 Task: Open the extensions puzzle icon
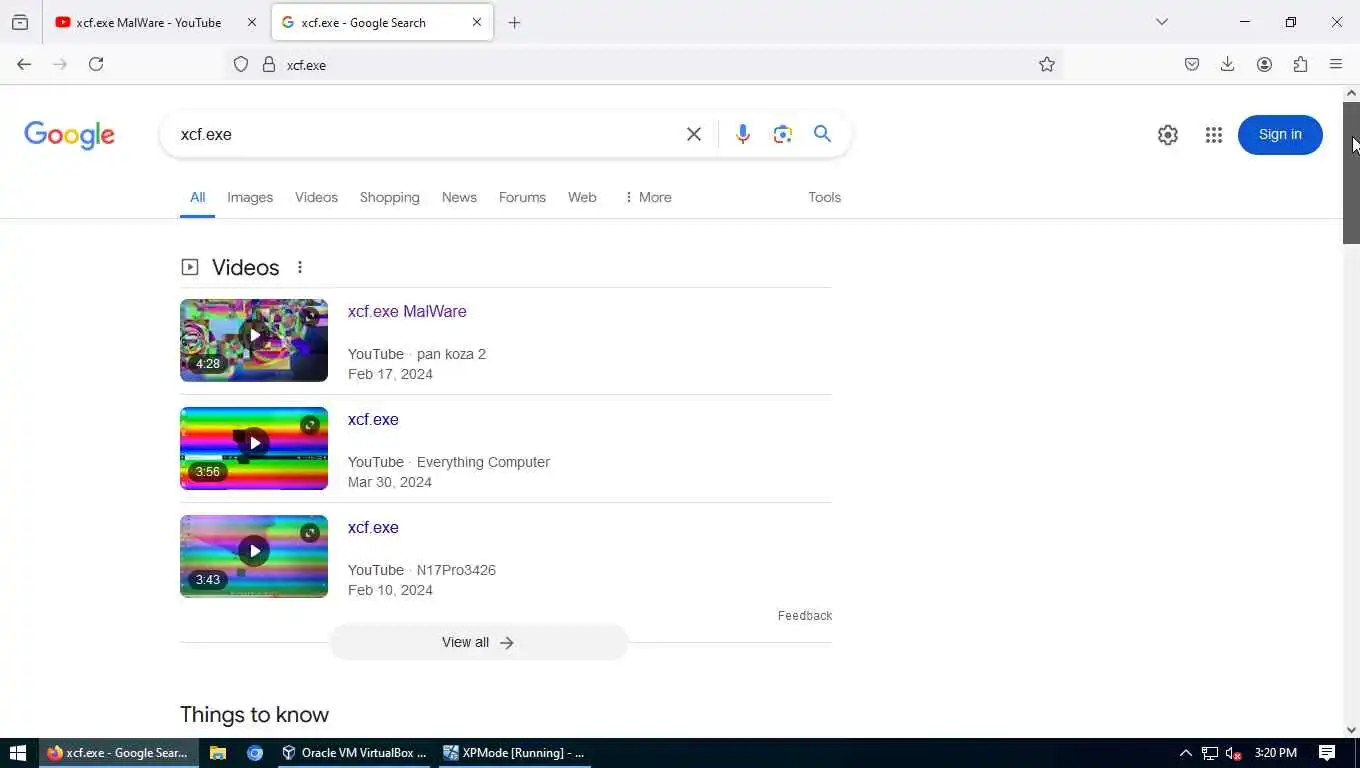1300,64
